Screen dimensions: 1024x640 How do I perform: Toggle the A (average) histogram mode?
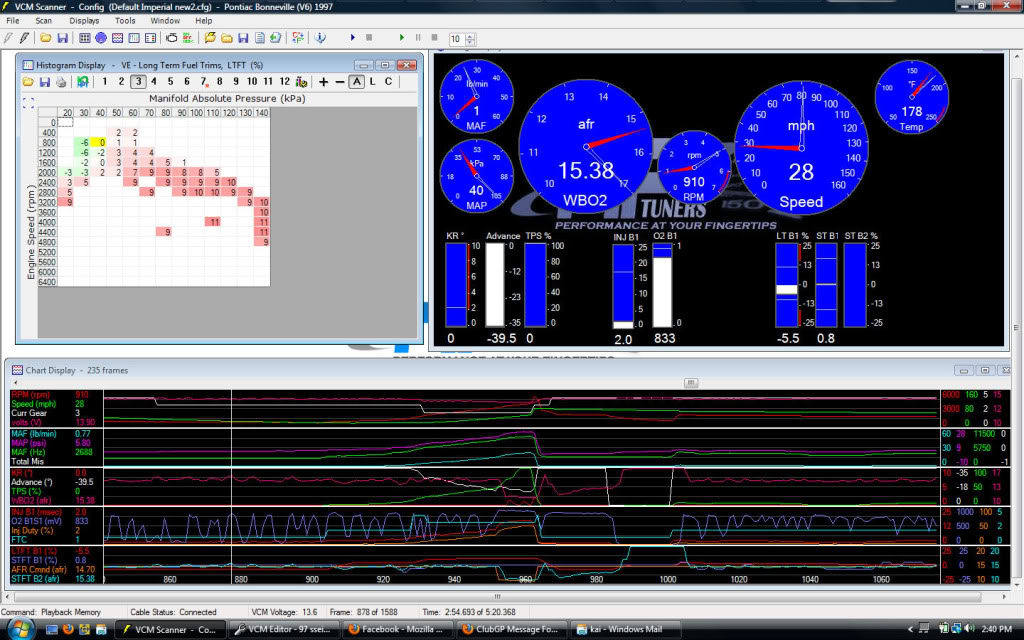(356, 82)
